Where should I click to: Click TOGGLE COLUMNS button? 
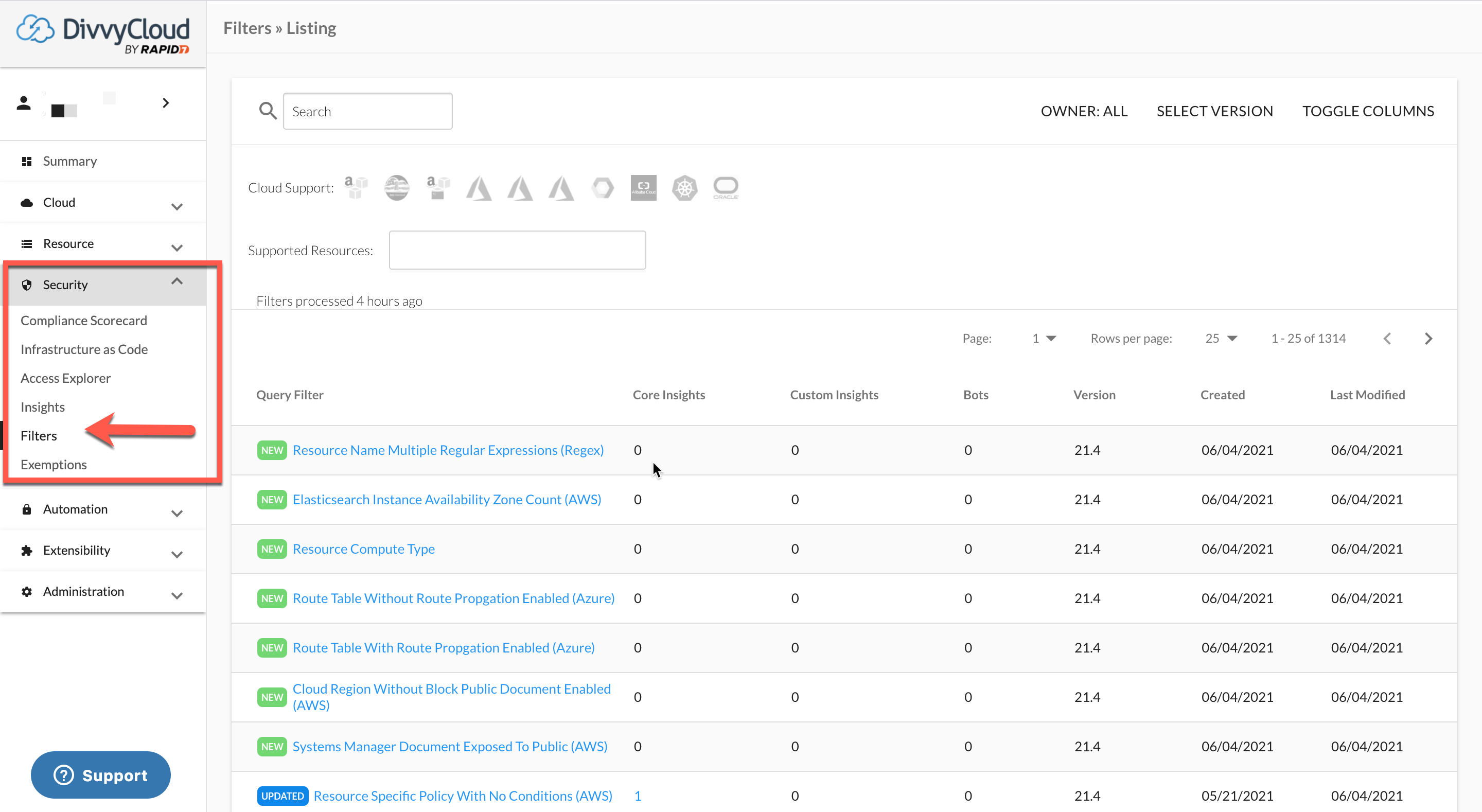point(1368,111)
